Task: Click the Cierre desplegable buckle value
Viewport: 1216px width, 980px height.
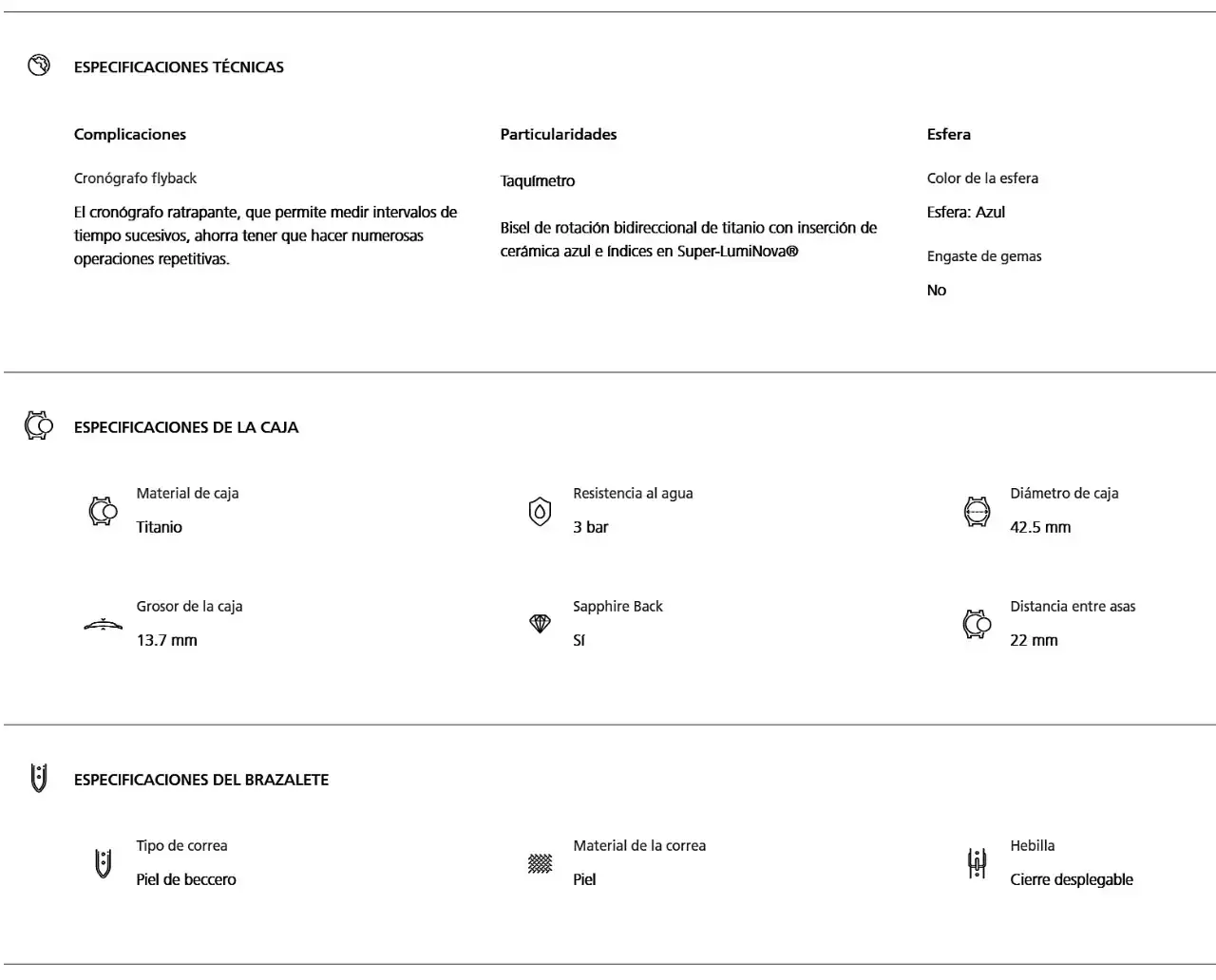Action: (x=1072, y=879)
